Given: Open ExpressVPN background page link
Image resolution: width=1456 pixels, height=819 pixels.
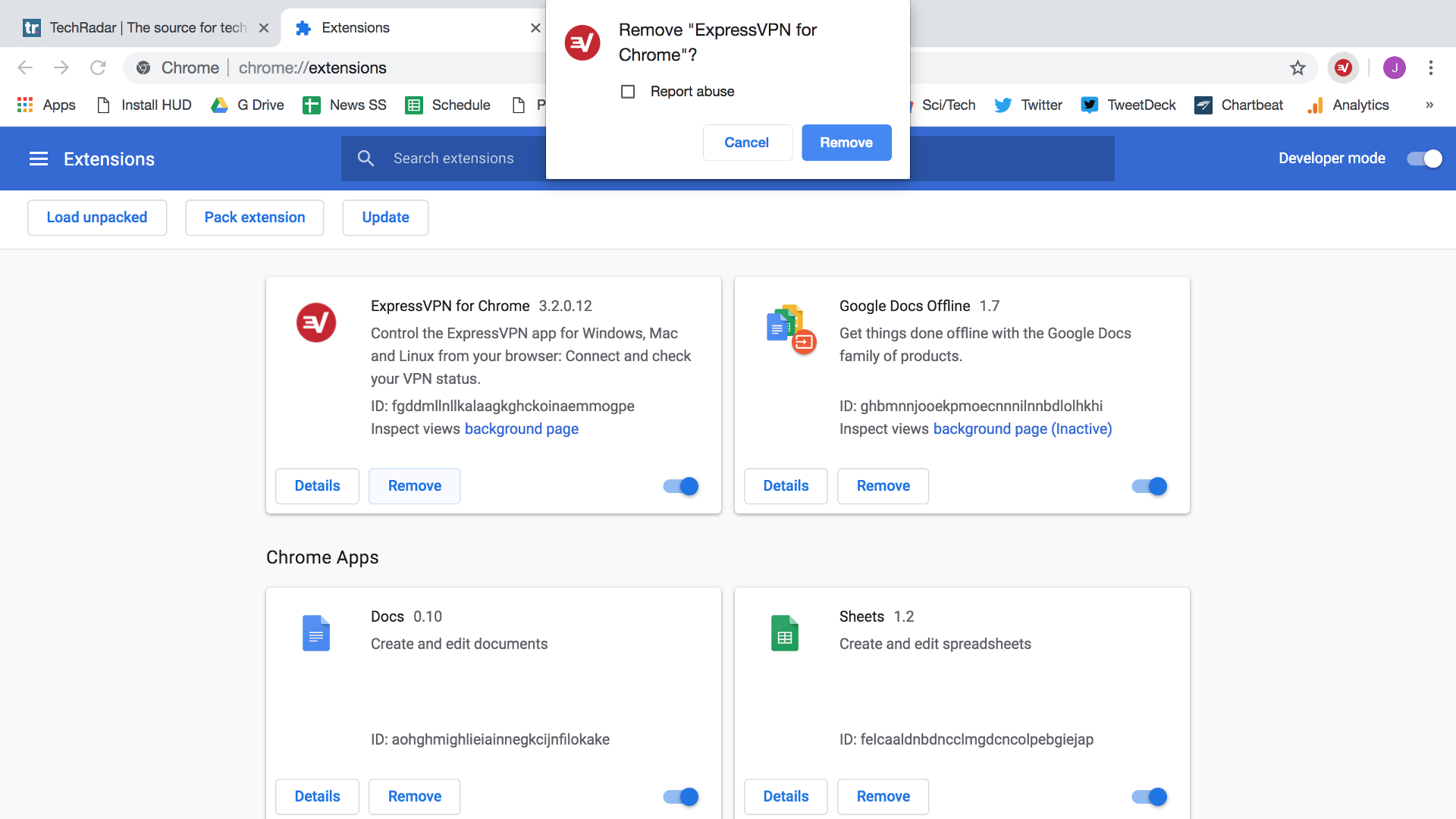Looking at the screenshot, I should click(x=522, y=429).
